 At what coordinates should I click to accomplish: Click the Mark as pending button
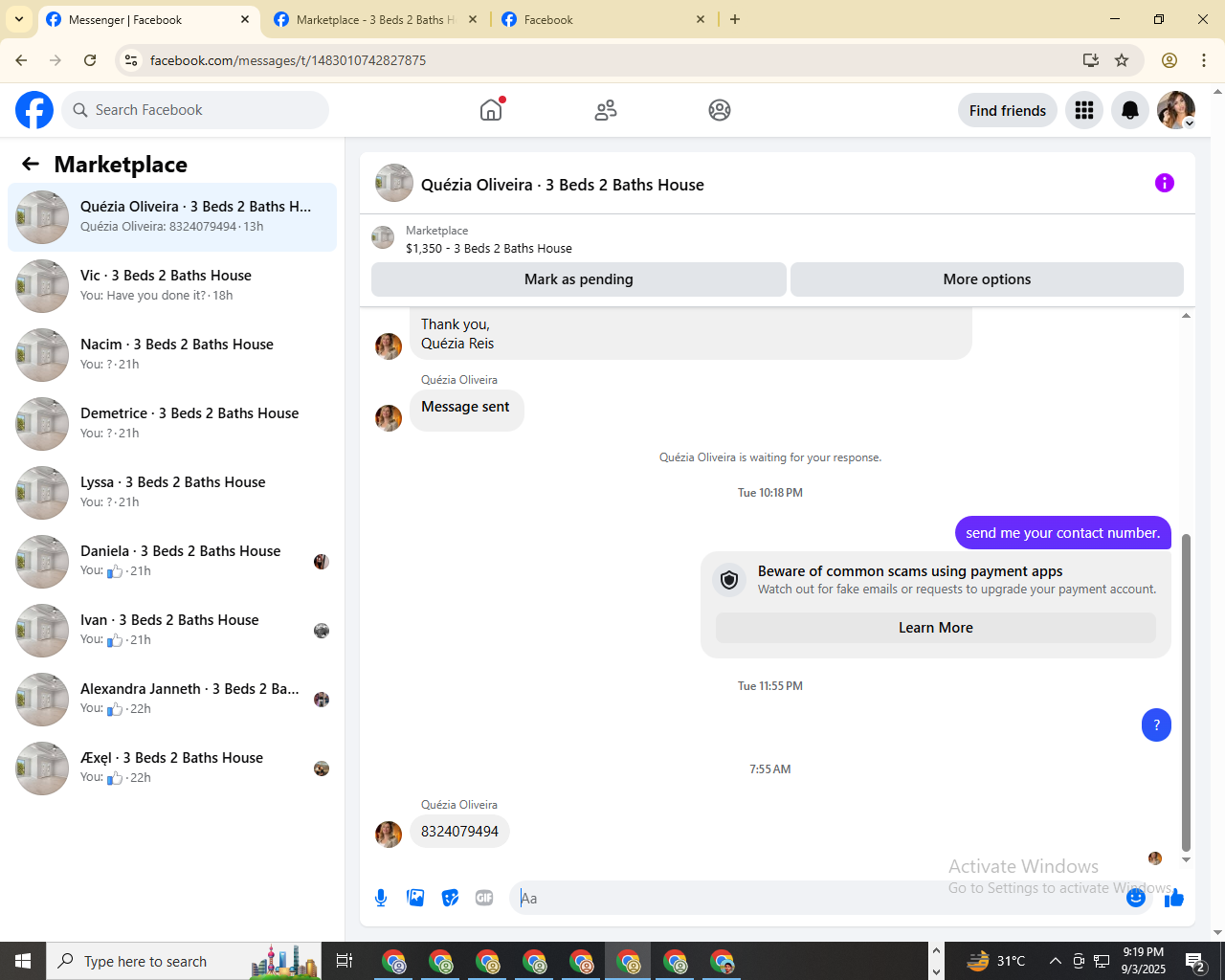(579, 279)
